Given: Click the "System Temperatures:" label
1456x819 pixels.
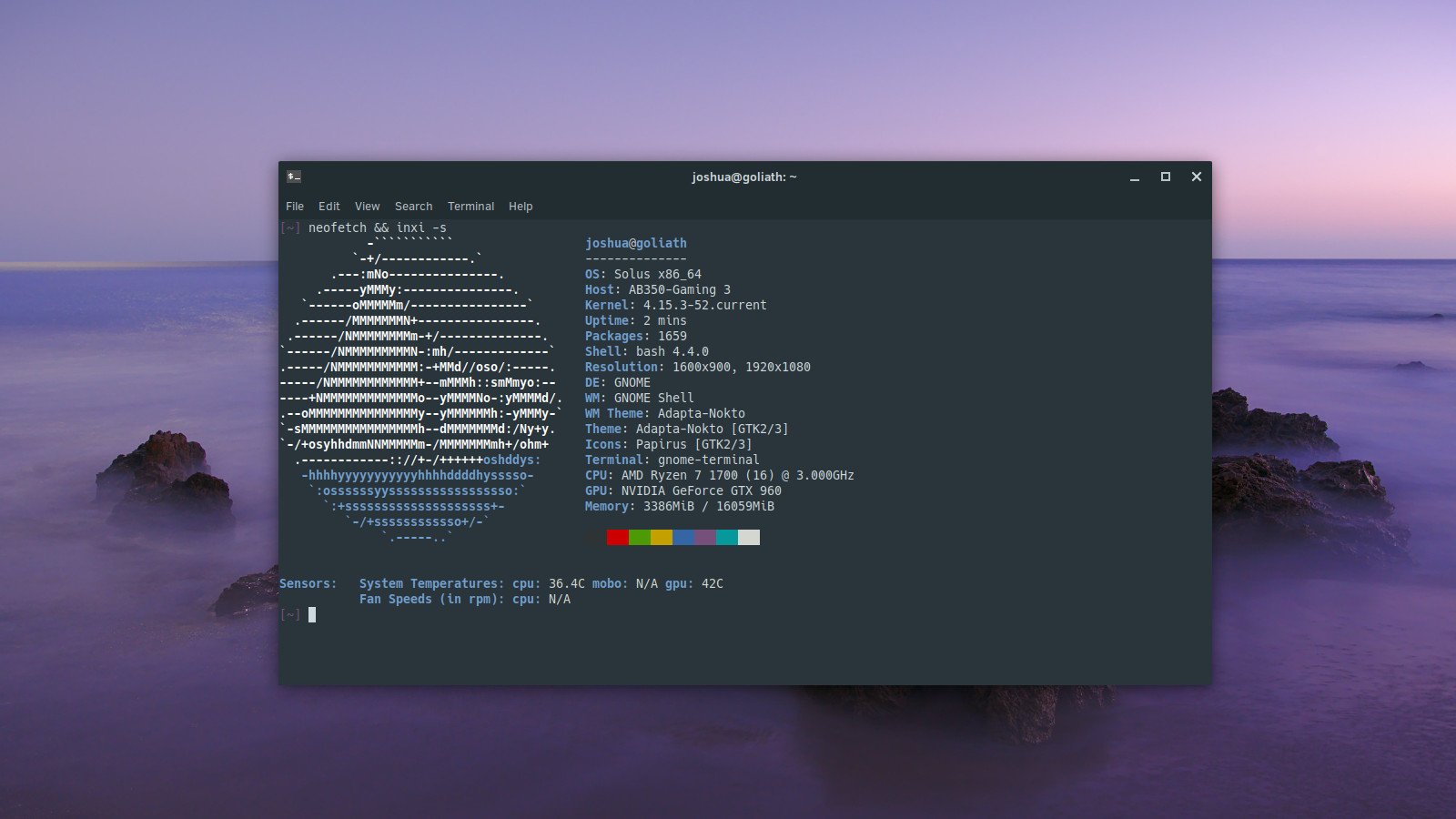Looking at the screenshot, I should coord(432,583).
